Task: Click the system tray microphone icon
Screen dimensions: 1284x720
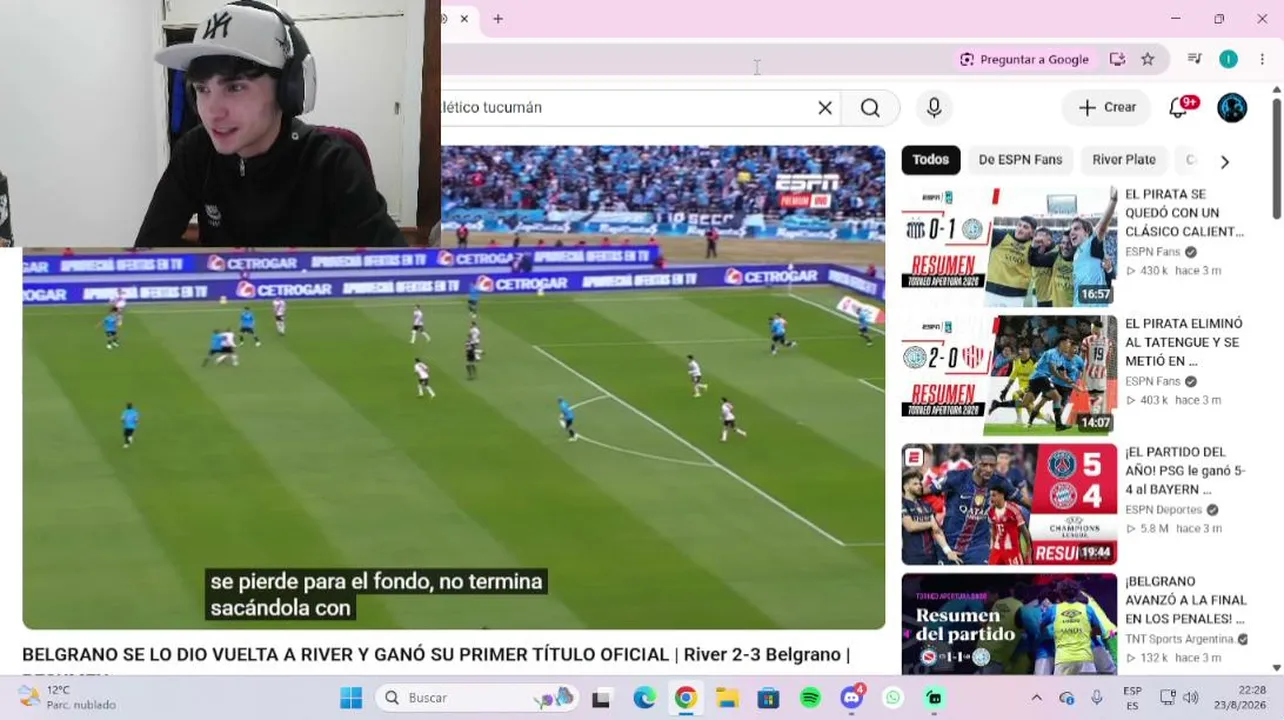Action: pos(1097,698)
